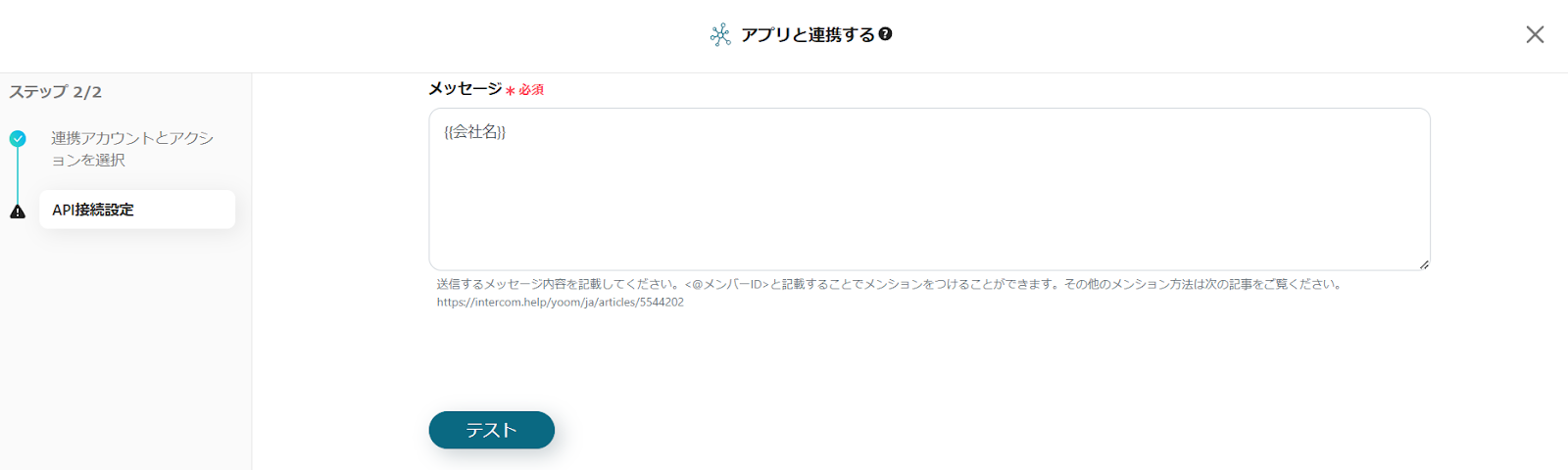Click the アプリと連携する title text
Image resolution: width=1568 pixels, height=470 pixels.
(808, 35)
